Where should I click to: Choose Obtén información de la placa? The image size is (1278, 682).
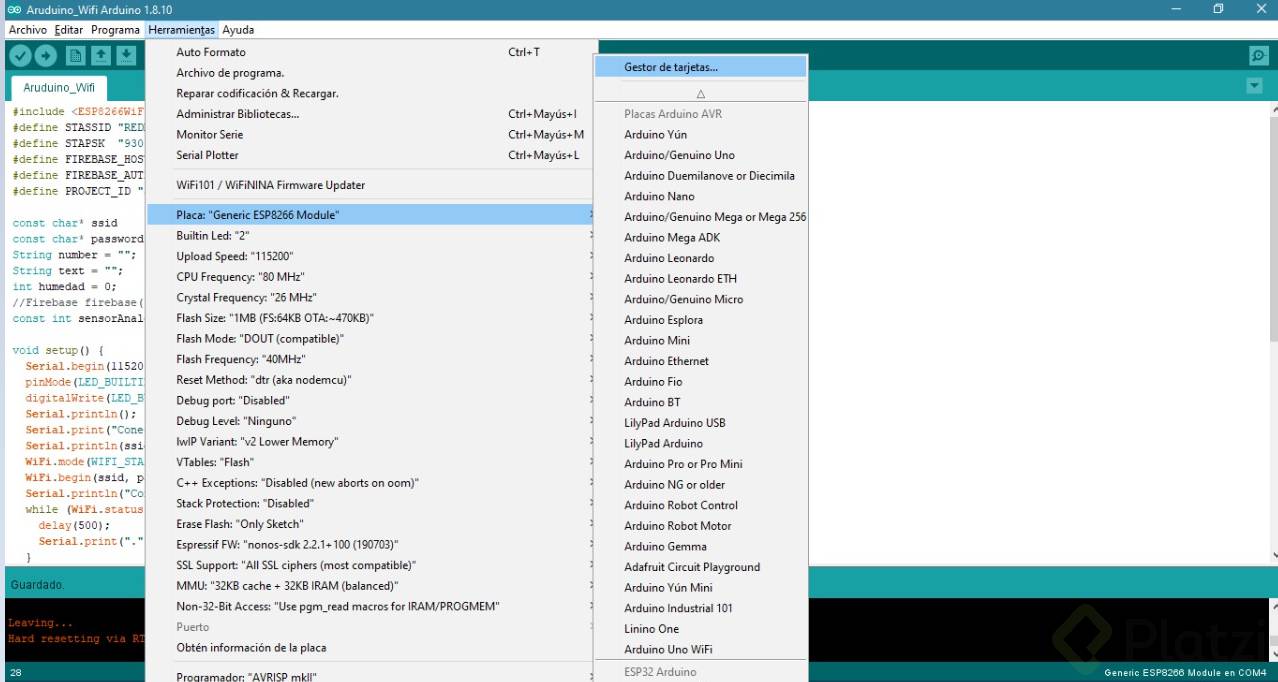371,647
